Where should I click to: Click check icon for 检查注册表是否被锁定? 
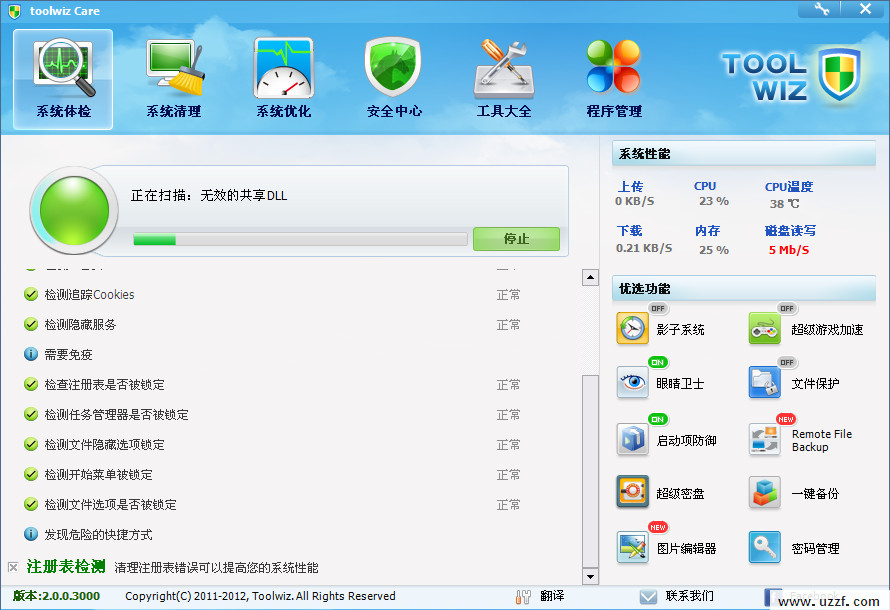pyautogui.click(x=31, y=385)
